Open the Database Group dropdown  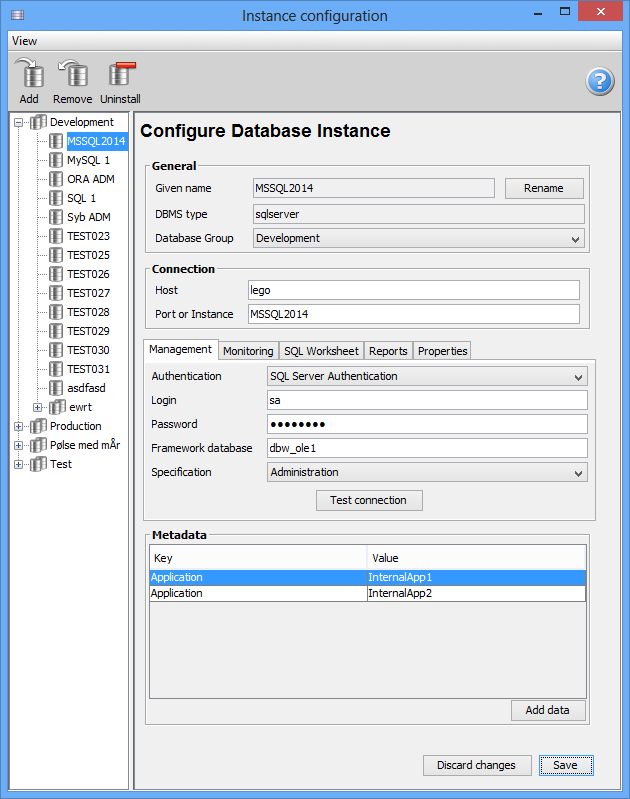point(418,239)
